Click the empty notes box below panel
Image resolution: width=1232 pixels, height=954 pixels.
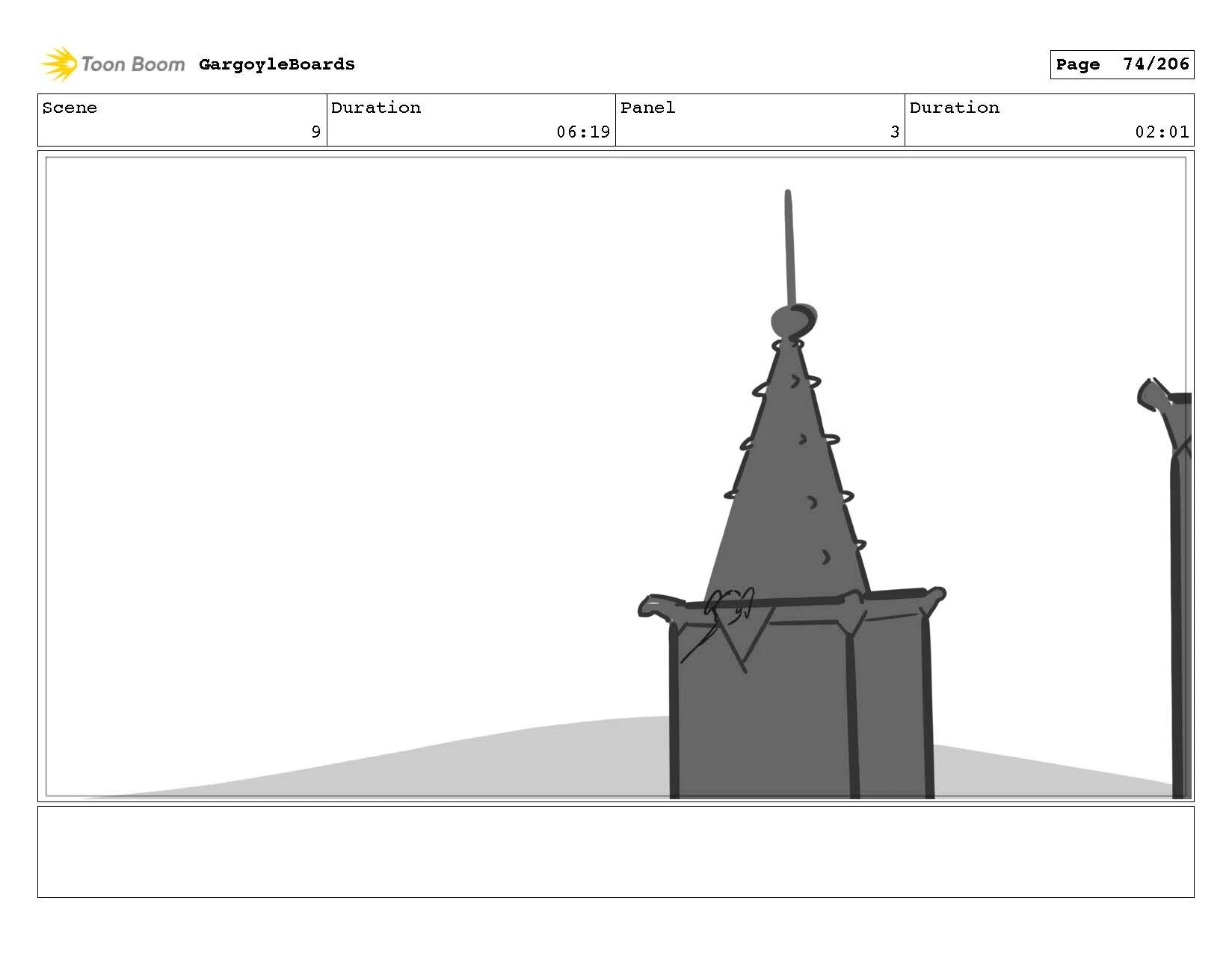615,852
